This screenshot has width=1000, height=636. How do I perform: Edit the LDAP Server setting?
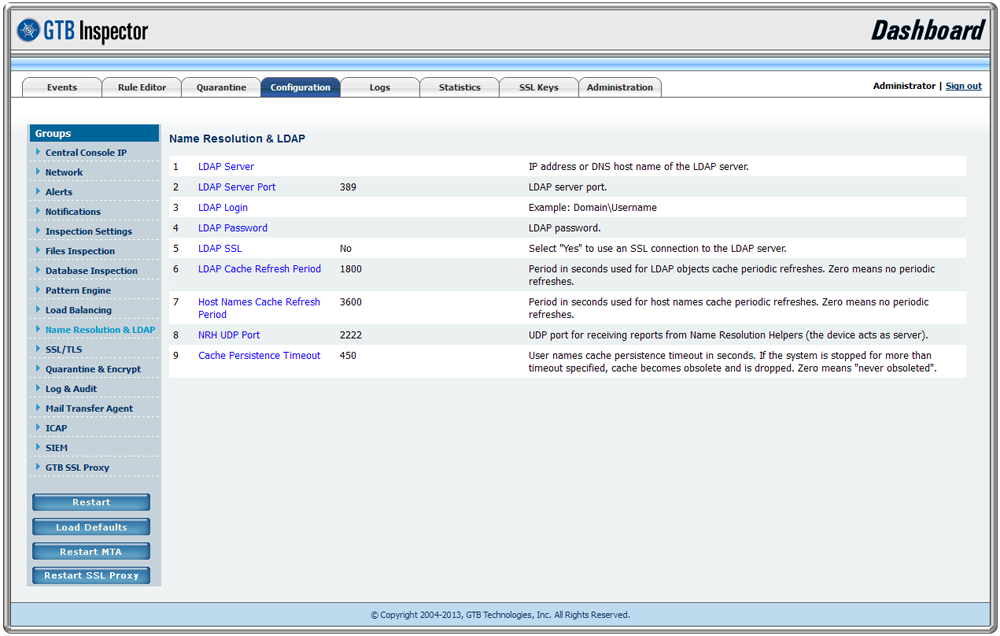[226, 166]
